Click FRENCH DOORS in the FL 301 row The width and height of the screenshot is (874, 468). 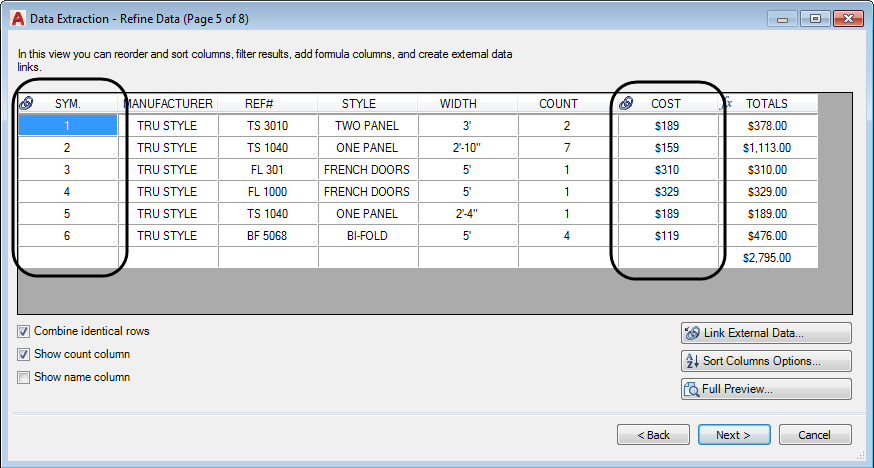368,170
